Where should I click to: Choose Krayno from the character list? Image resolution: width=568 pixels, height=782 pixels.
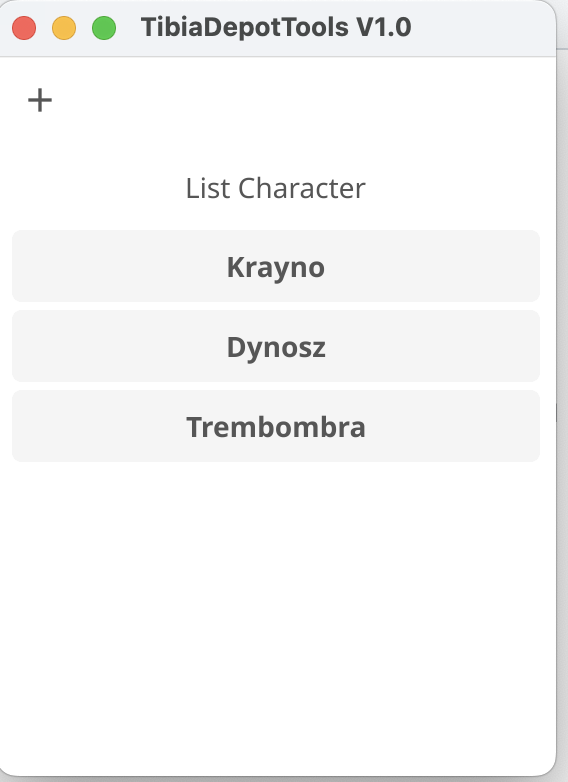[276, 266]
